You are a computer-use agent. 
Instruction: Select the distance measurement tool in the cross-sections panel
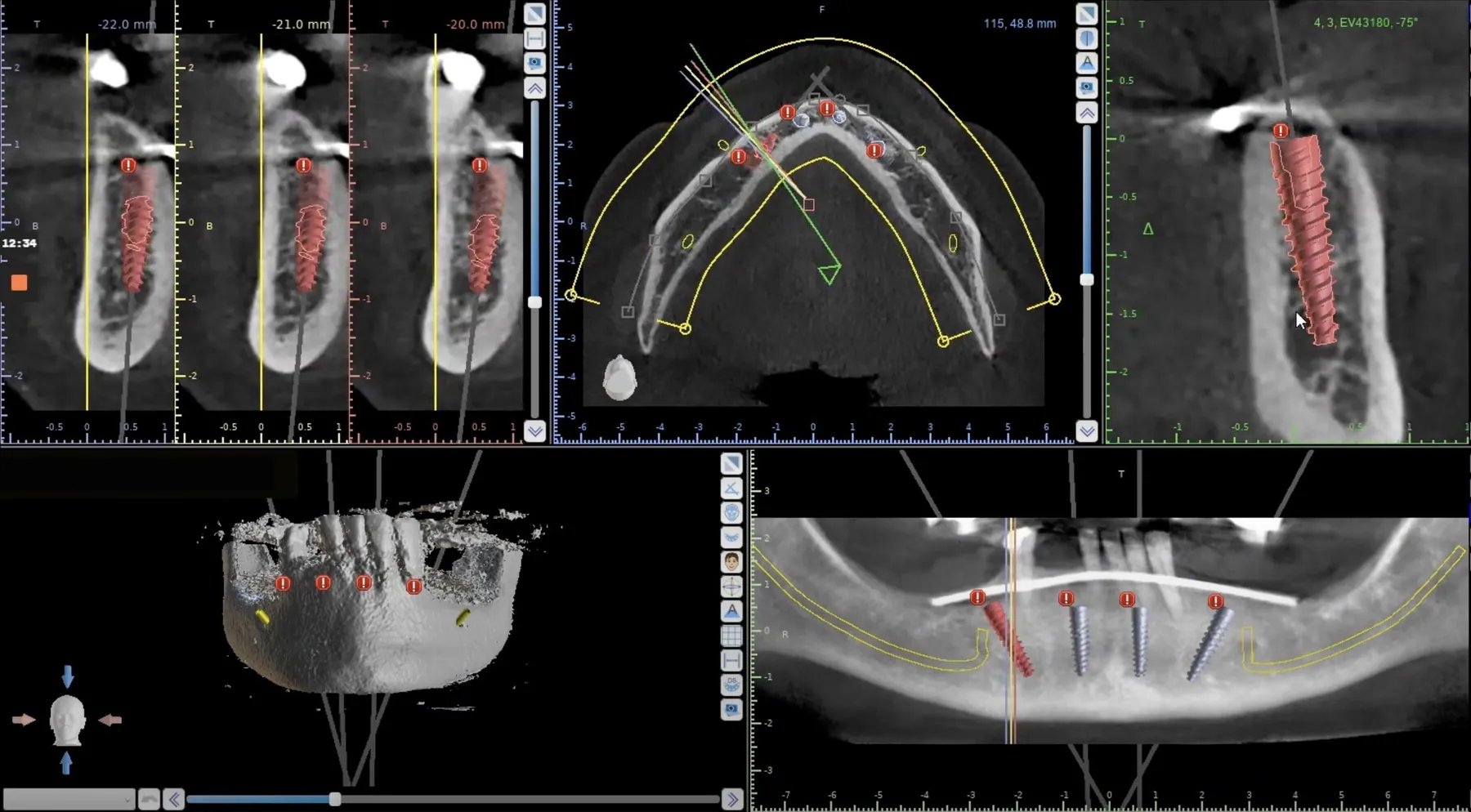click(534, 38)
